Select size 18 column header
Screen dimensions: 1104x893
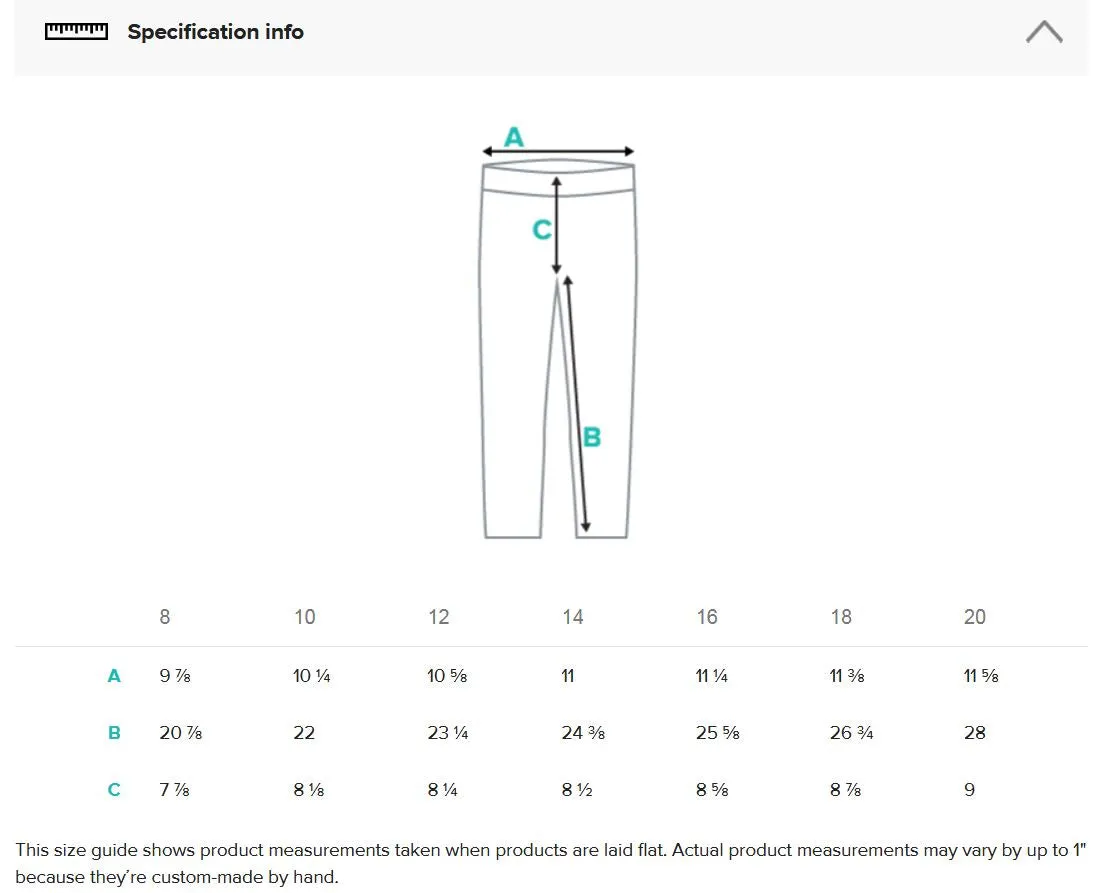point(841,617)
